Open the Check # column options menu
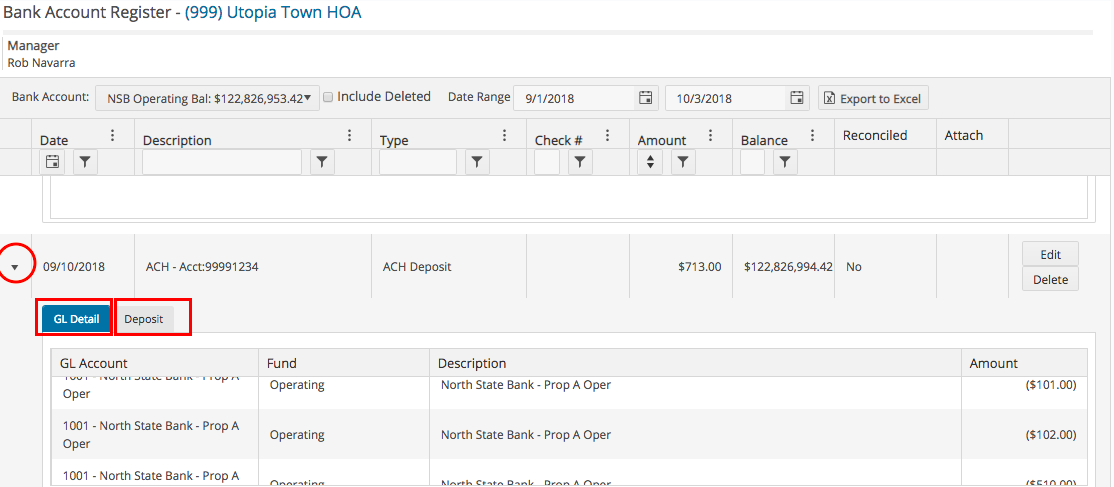 click(x=607, y=136)
